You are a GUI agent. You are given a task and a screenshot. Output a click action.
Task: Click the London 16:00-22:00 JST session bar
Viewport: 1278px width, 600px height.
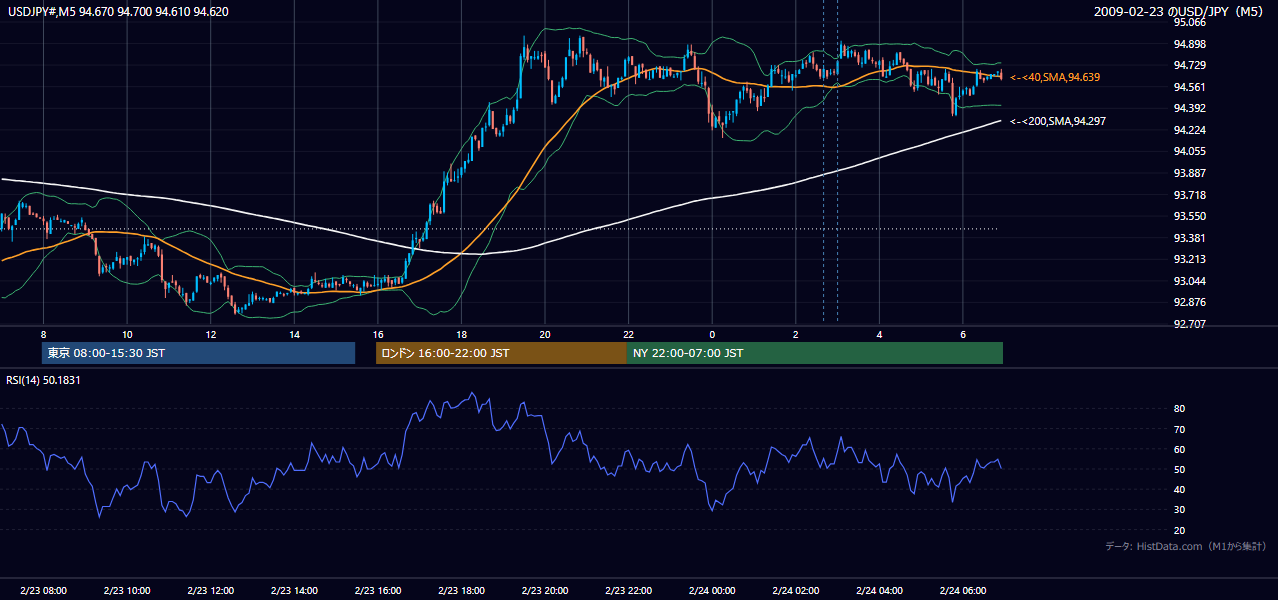pos(501,353)
